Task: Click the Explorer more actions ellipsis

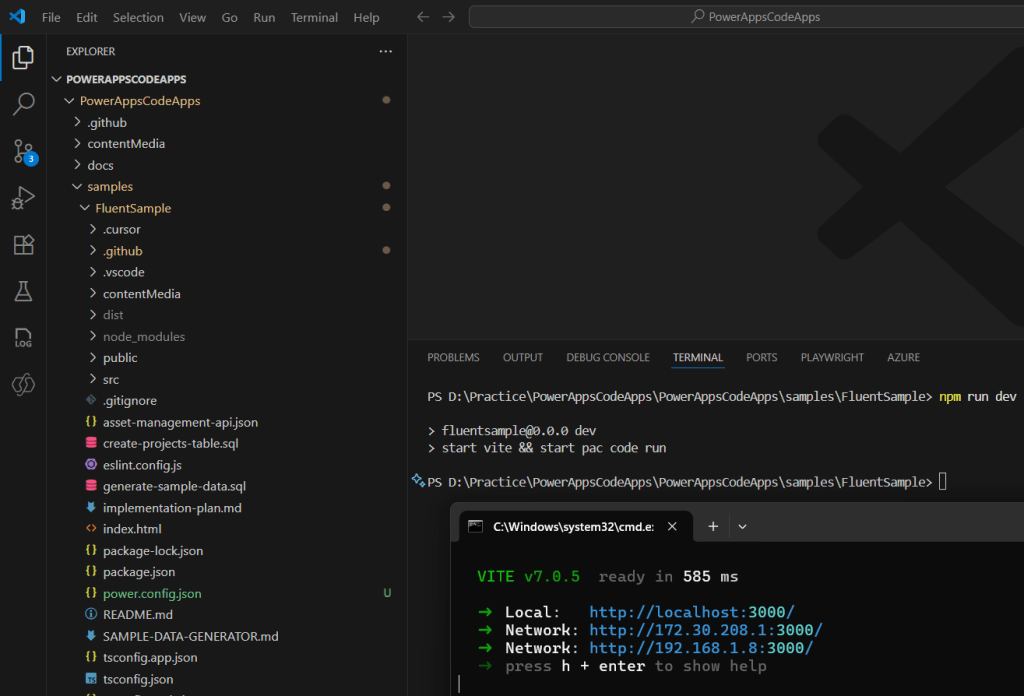Action: (386, 51)
